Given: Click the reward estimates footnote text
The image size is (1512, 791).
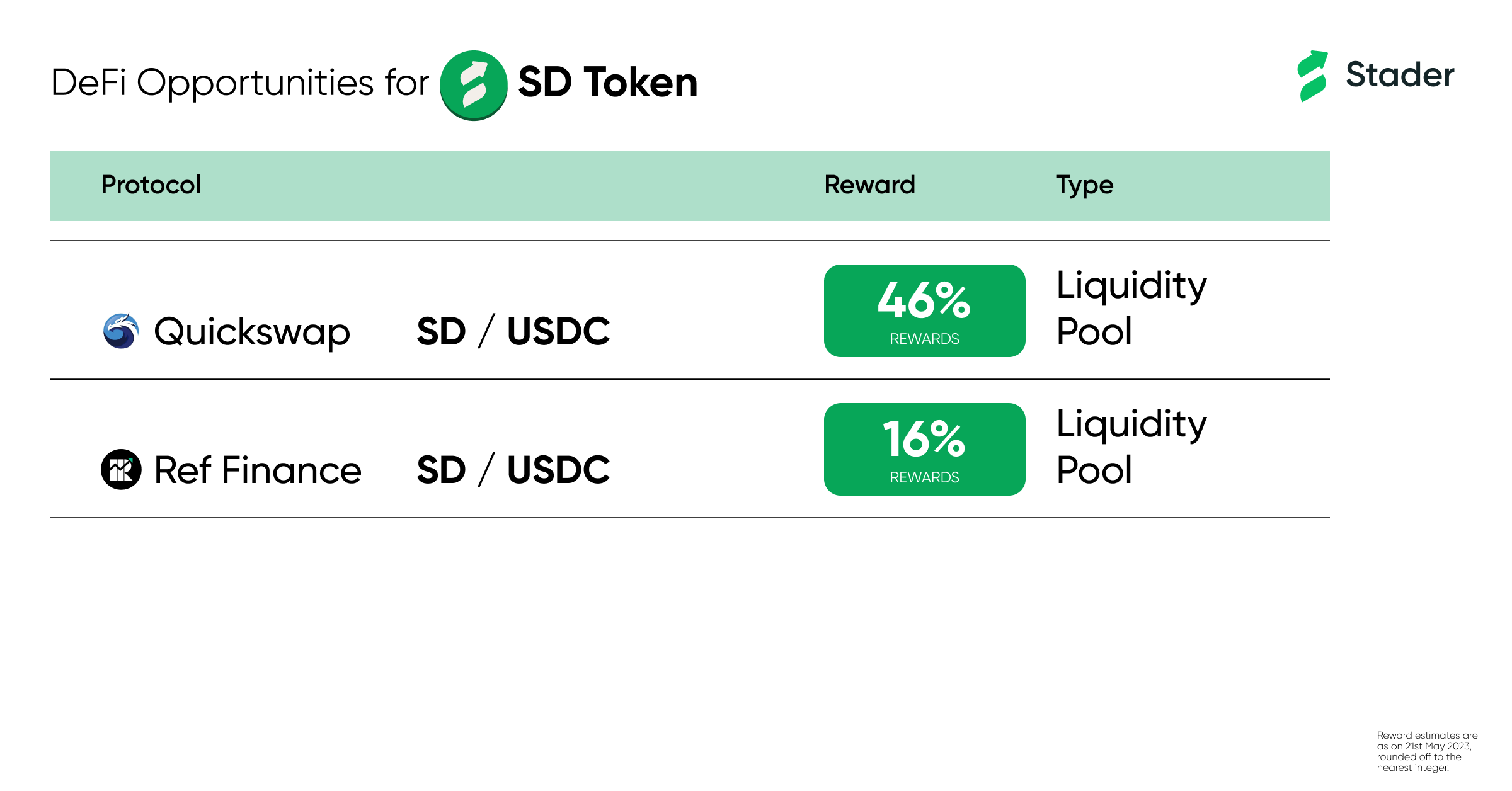Looking at the screenshot, I should 1427,751.
